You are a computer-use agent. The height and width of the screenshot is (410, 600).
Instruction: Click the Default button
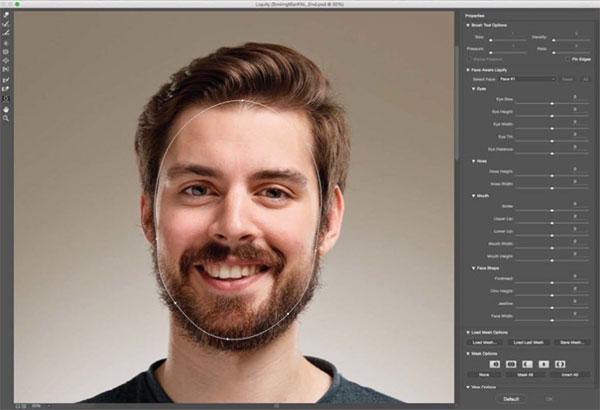click(x=511, y=399)
